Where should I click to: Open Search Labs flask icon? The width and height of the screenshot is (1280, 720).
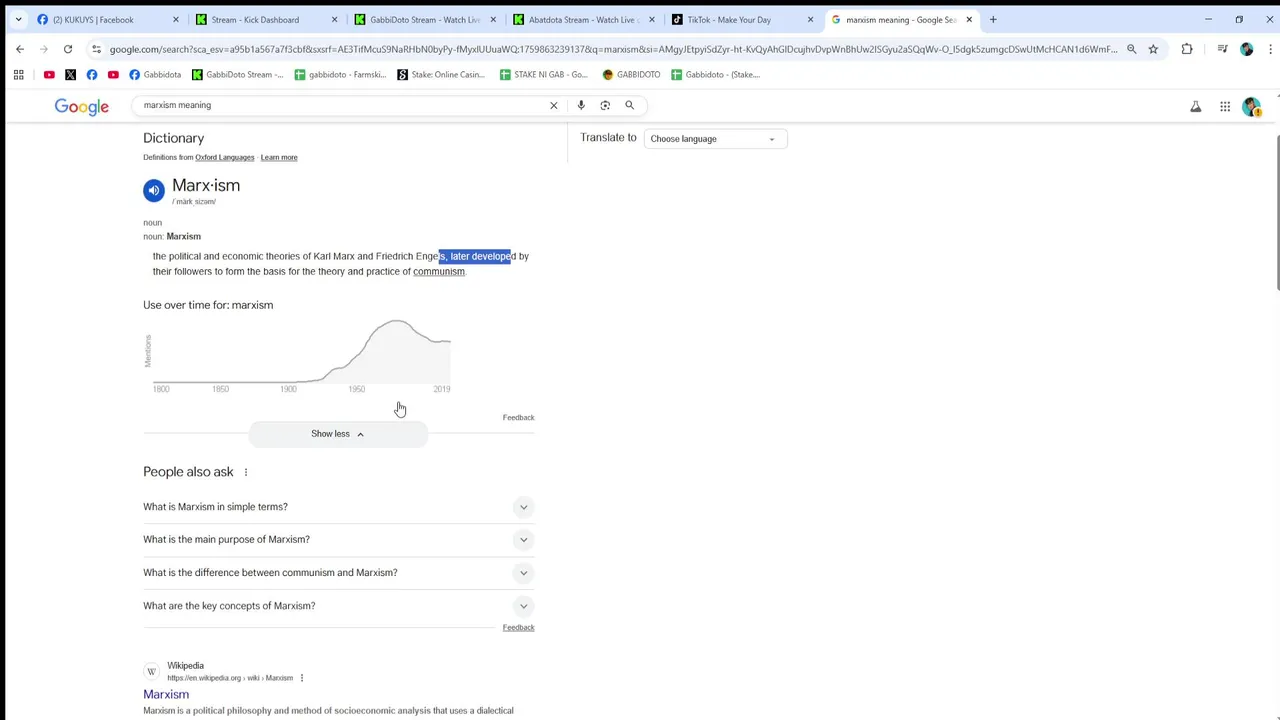[x=1195, y=107]
